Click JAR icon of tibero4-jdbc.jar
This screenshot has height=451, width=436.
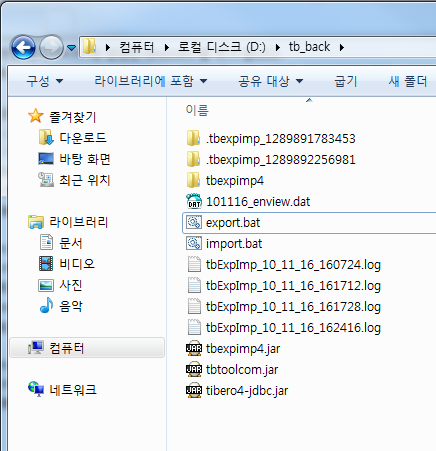pyautogui.click(x=194, y=390)
